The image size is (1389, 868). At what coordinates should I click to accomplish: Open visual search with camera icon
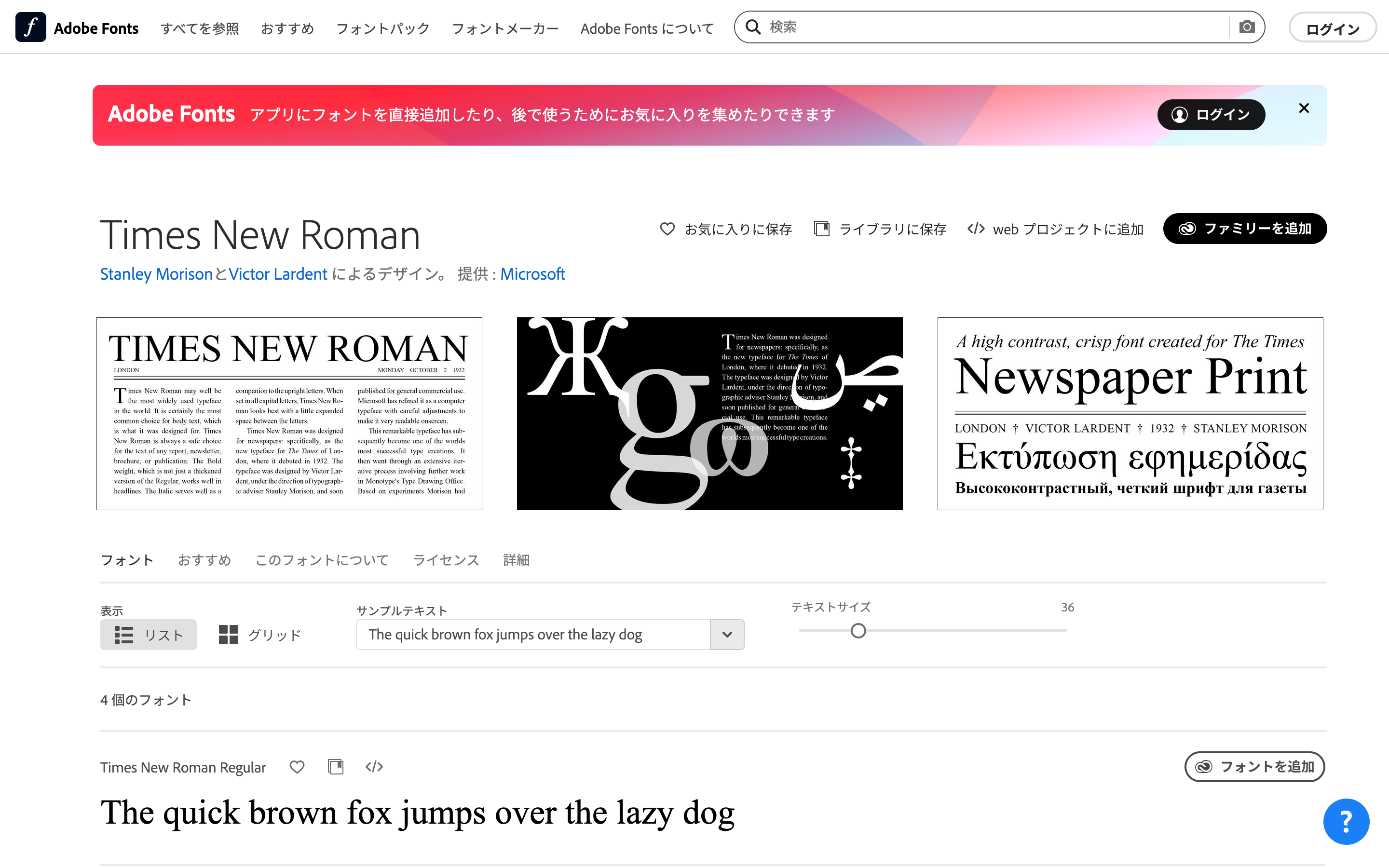pyautogui.click(x=1247, y=27)
